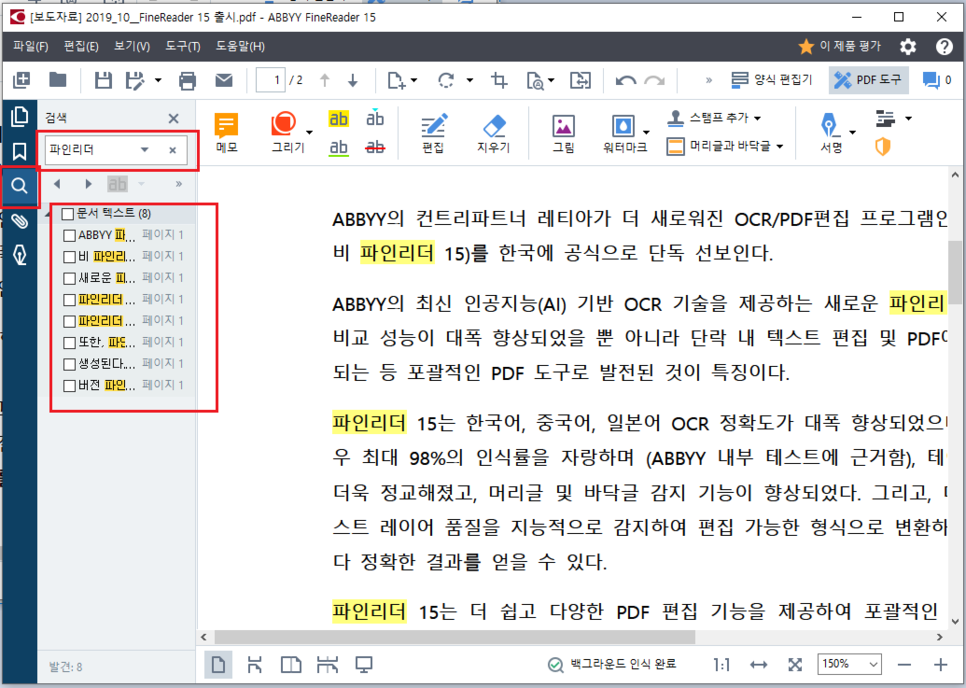
Task: Send the document by e-mail envelope icon
Action: (x=224, y=80)
